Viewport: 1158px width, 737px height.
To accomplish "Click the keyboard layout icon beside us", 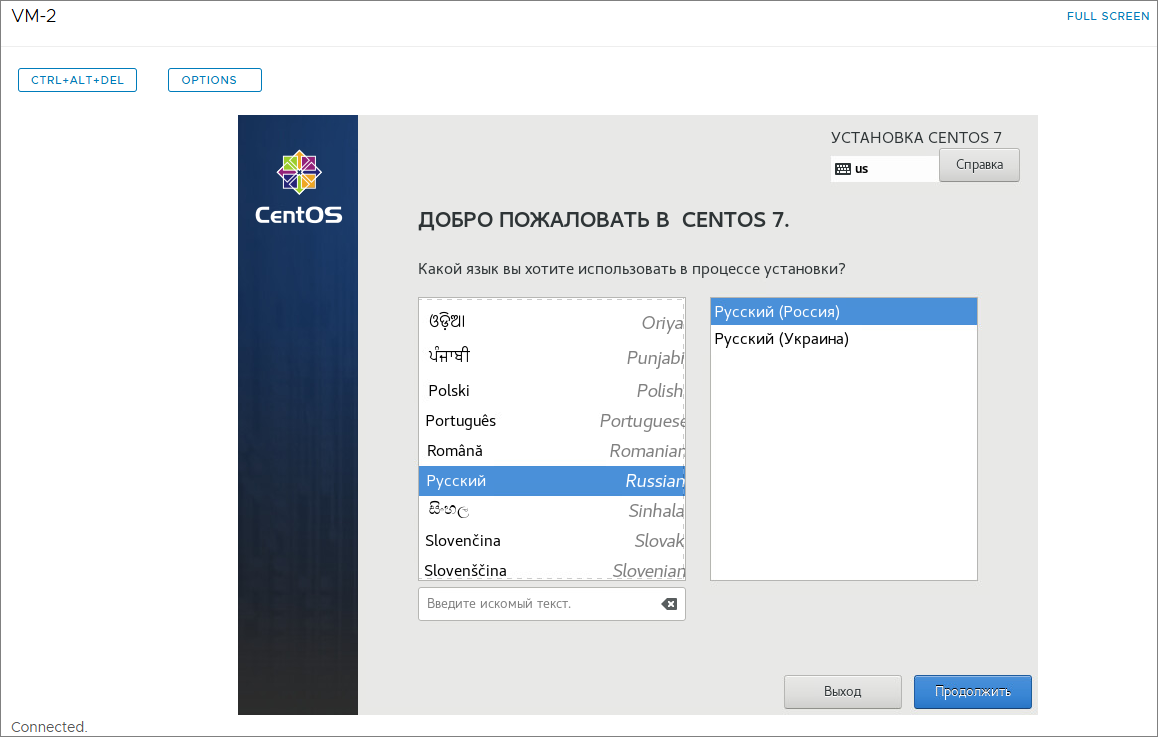I will [x=843, y=169].
